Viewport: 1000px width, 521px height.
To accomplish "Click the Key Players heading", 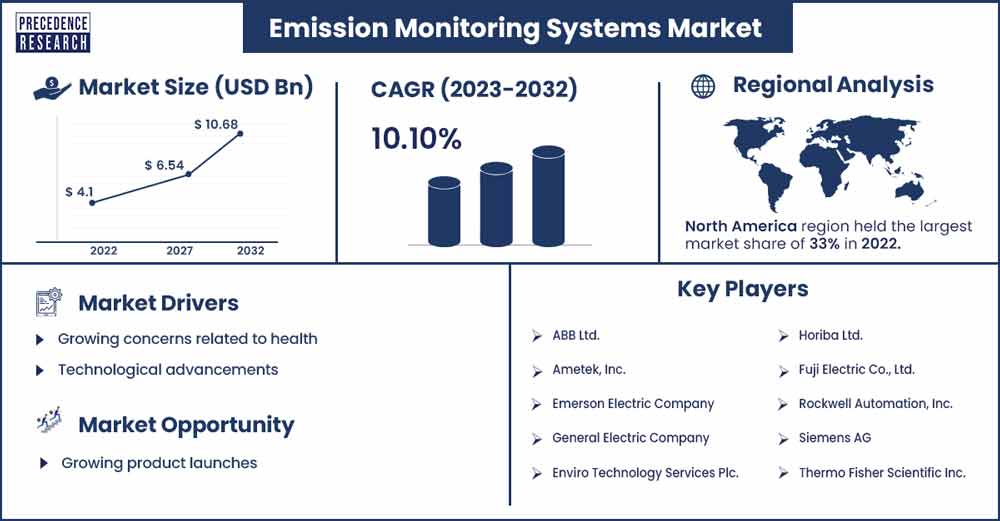I will point(742,289).
